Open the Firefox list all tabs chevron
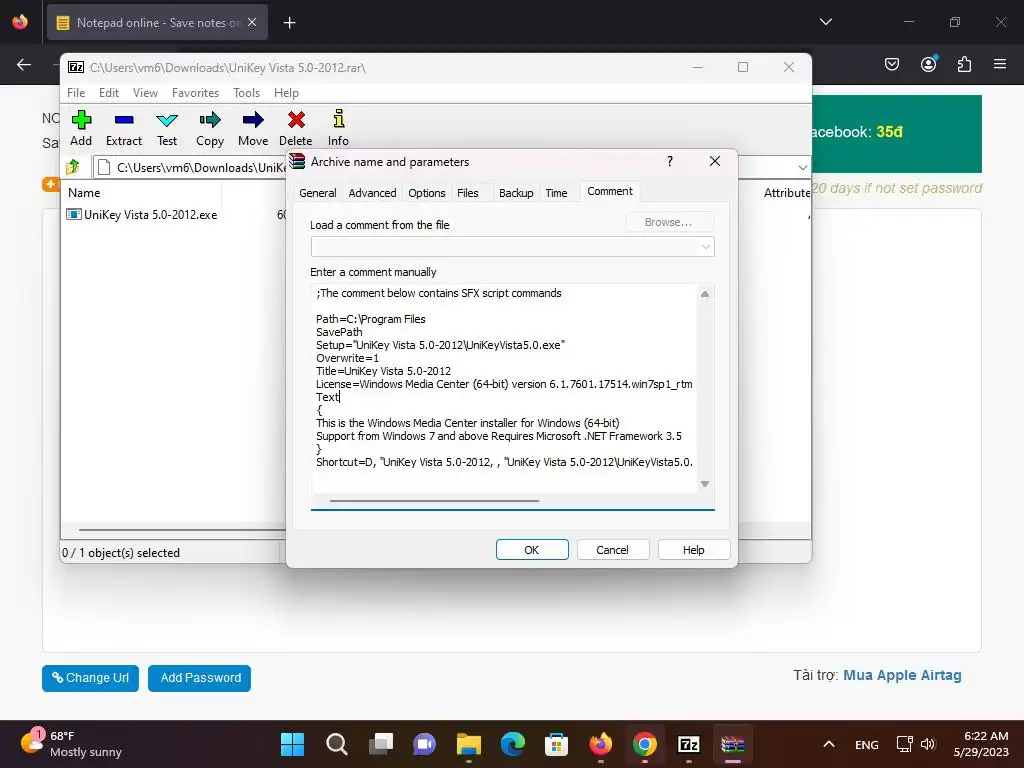The height and width of the screenshot is (768, 1024). (x=825, y=22)
